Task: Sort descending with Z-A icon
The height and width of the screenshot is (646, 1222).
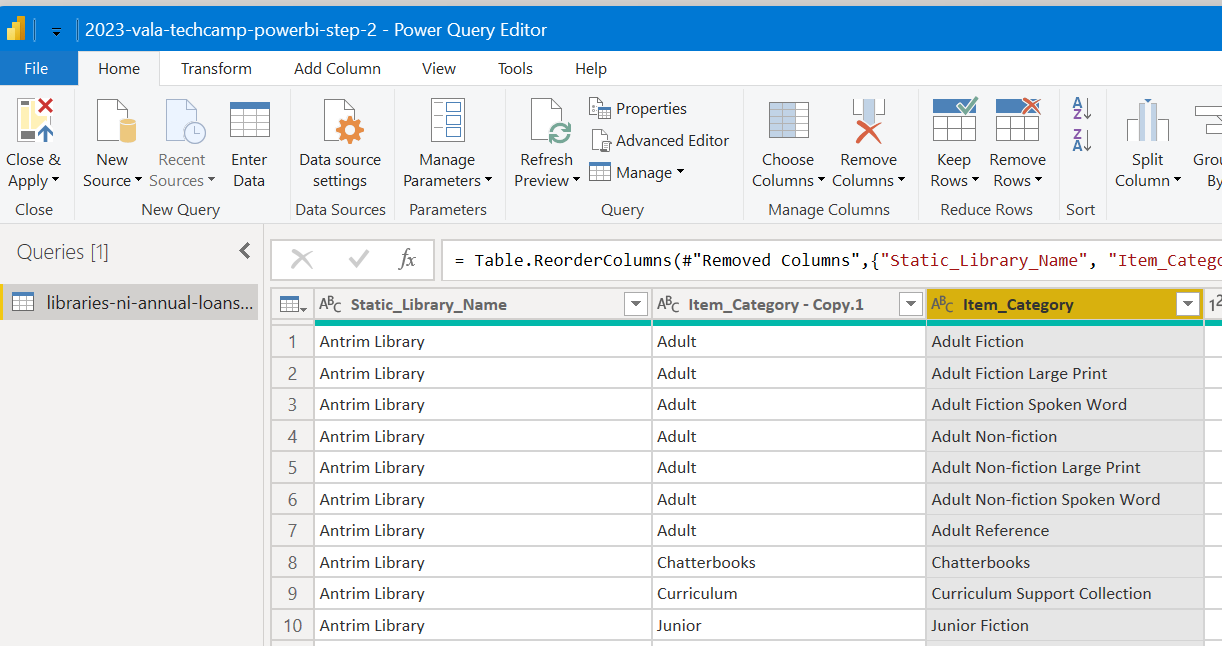Action: (1082, 139)
